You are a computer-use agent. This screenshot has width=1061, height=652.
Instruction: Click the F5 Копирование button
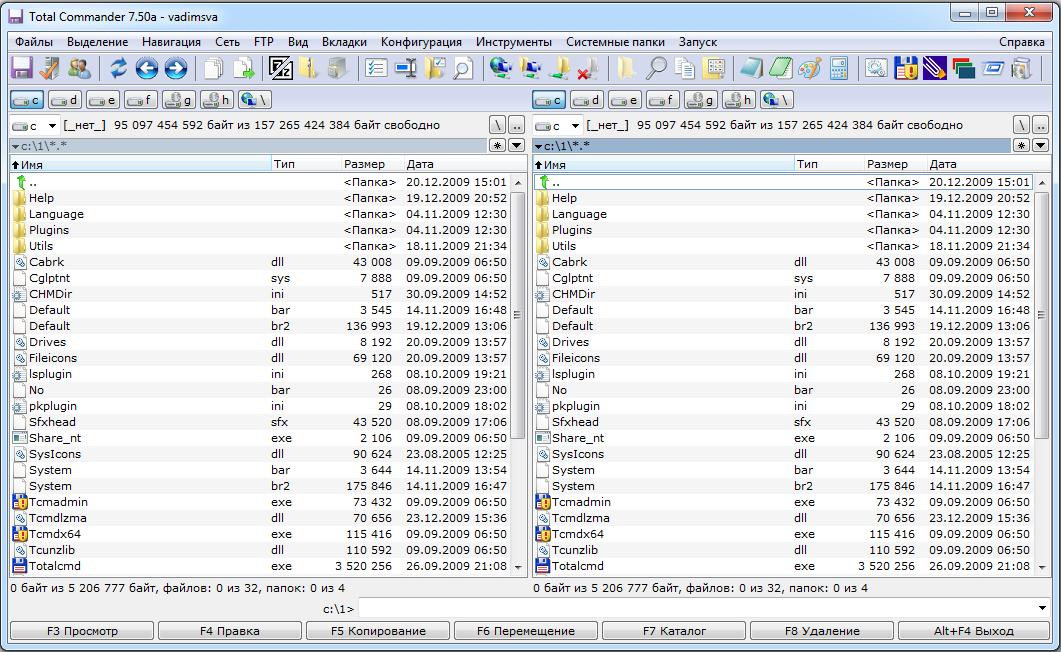pos(378,631)
